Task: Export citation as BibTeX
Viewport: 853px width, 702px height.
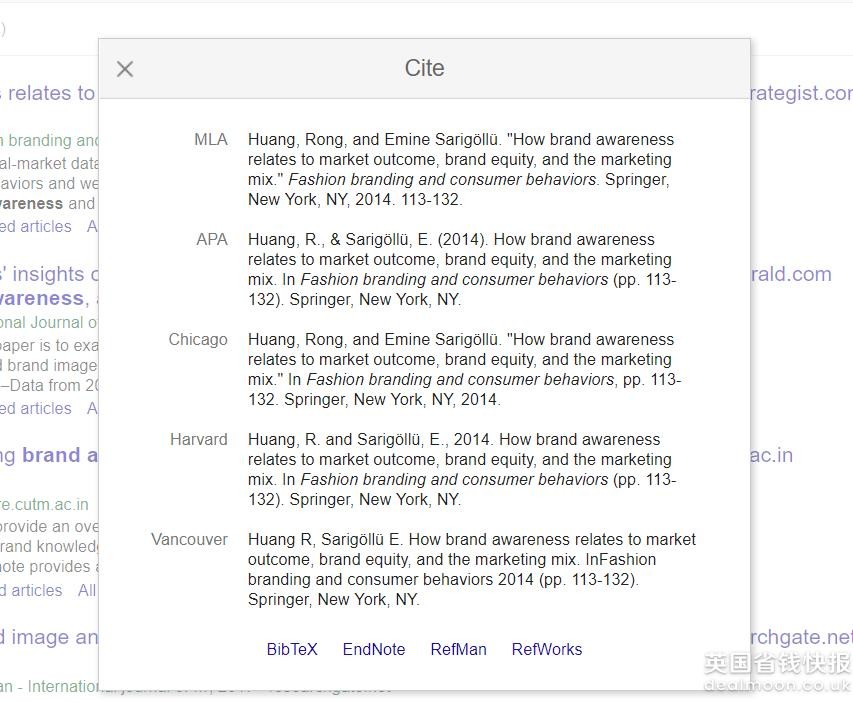Action: coord(292,649)
